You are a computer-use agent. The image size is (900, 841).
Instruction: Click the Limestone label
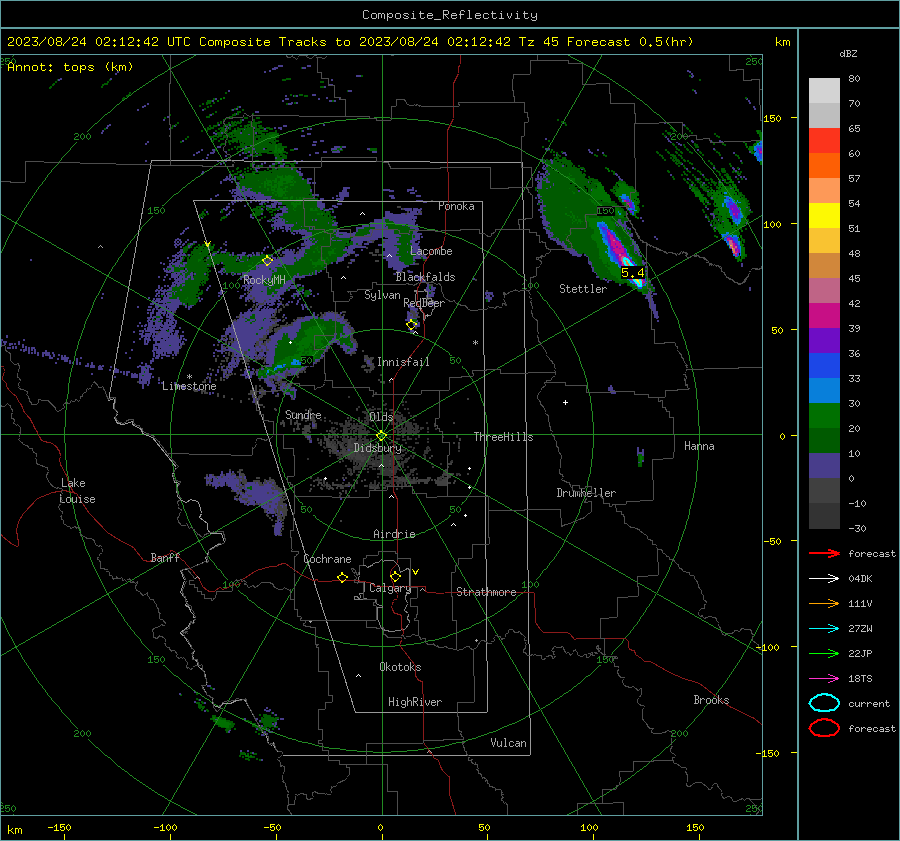coord(189,386)
